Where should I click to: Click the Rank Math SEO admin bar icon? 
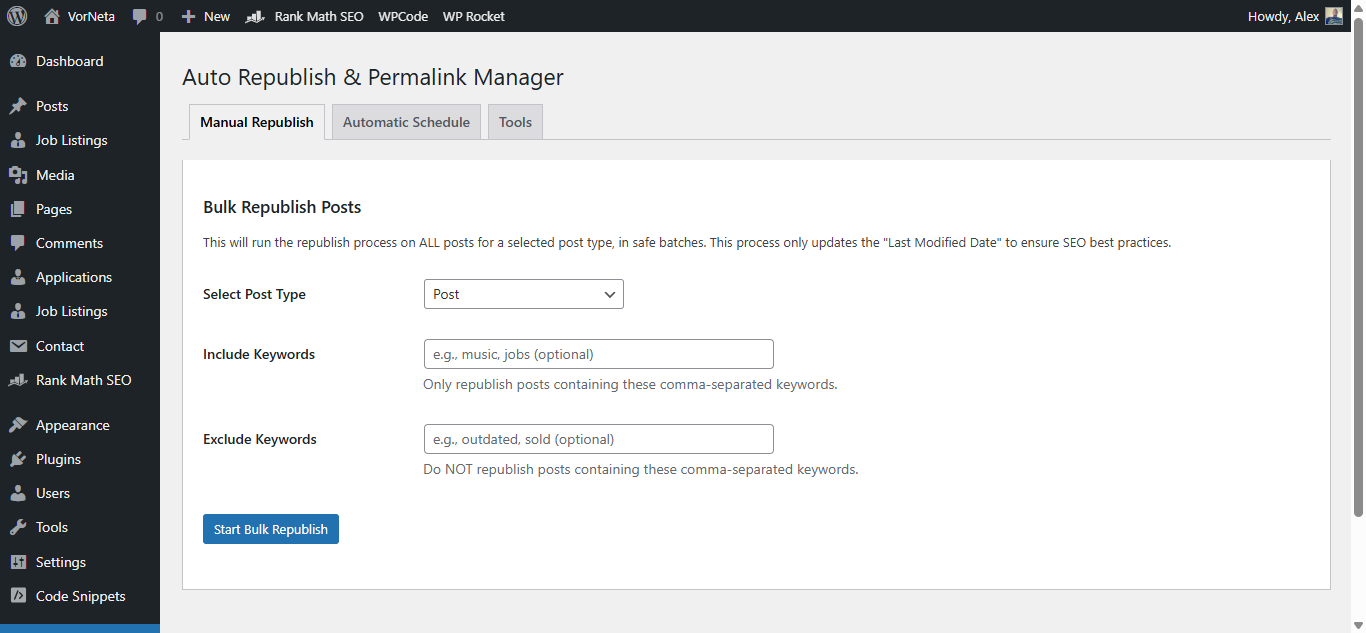point(253,15)
